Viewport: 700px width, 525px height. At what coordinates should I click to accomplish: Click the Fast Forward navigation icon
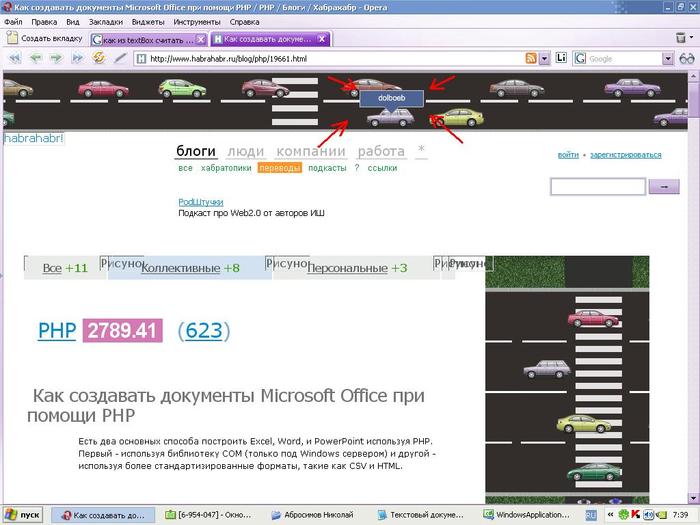click(77, 58)
